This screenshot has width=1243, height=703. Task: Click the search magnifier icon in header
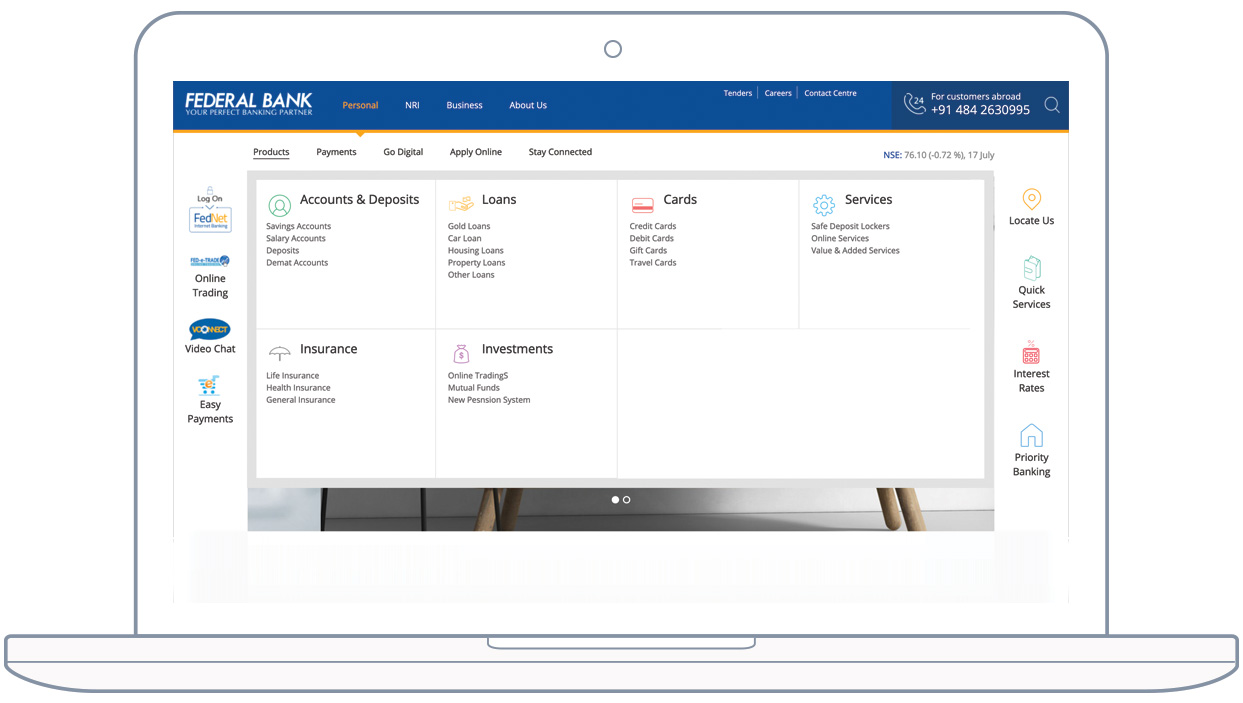(x=1051, y=105)
